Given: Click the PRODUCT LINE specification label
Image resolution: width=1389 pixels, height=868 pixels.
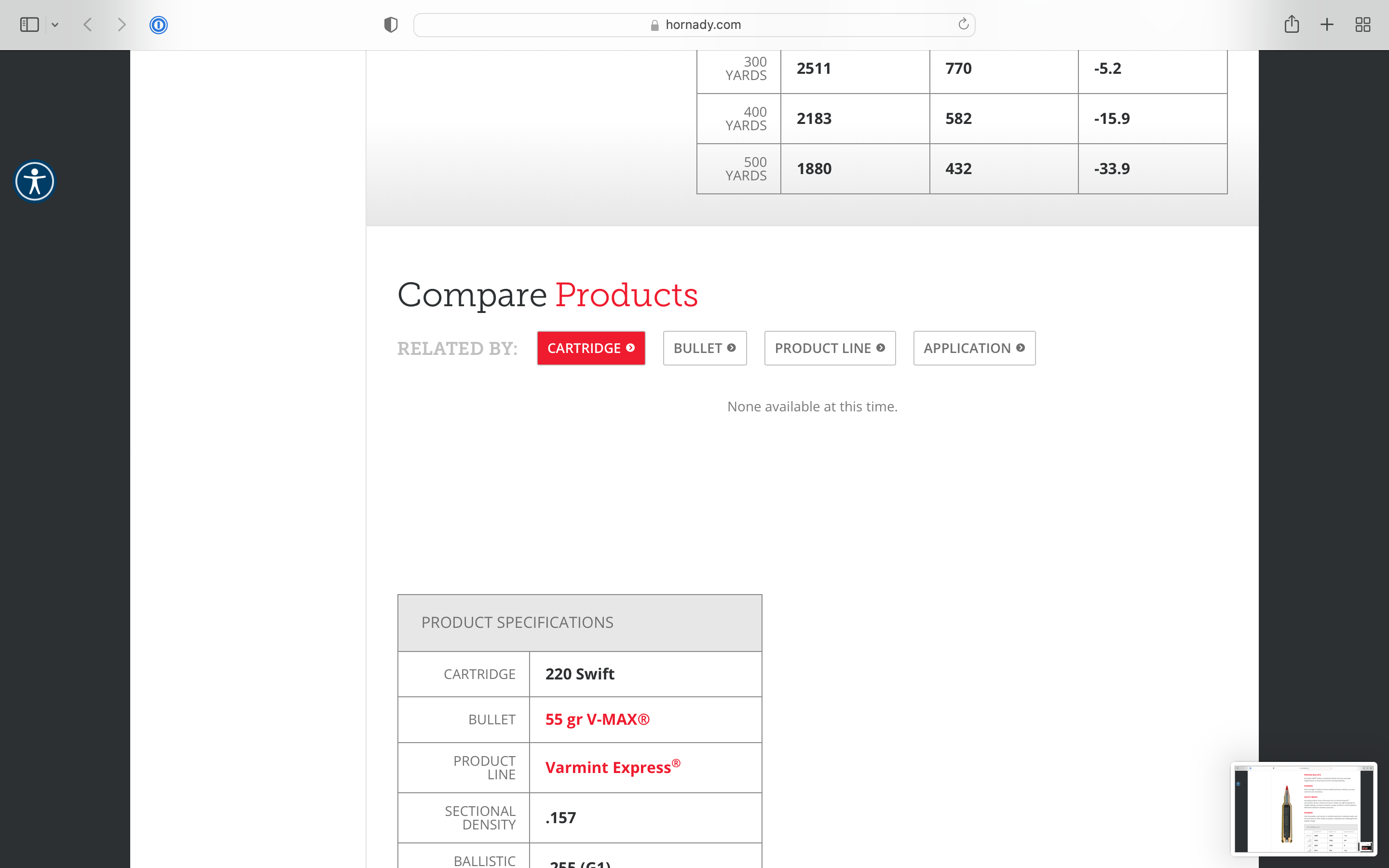Looking at the screenshot, I should (484, 768).
